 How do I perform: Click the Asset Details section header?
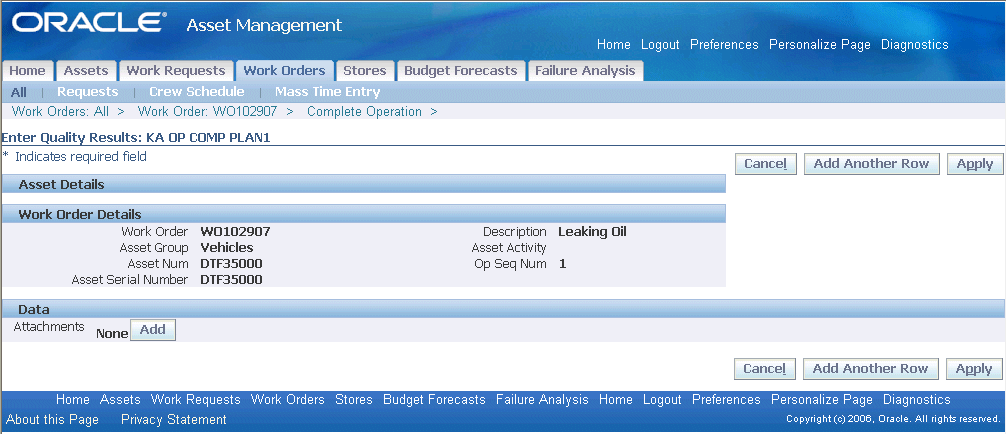364,184
